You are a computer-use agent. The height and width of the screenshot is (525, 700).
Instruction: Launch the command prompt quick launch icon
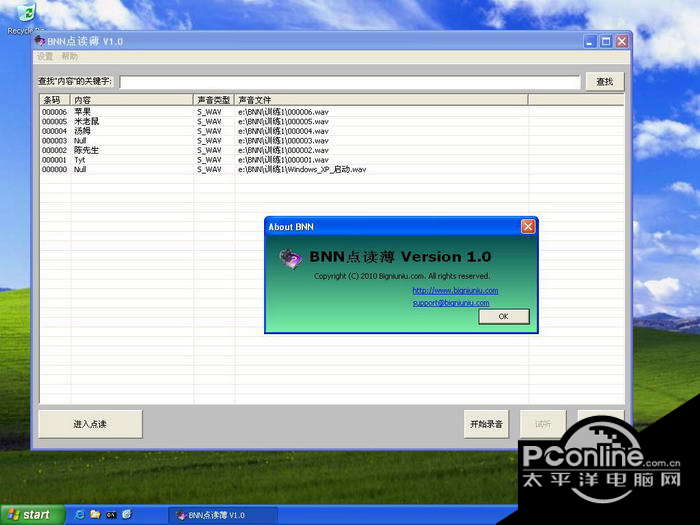111,515
